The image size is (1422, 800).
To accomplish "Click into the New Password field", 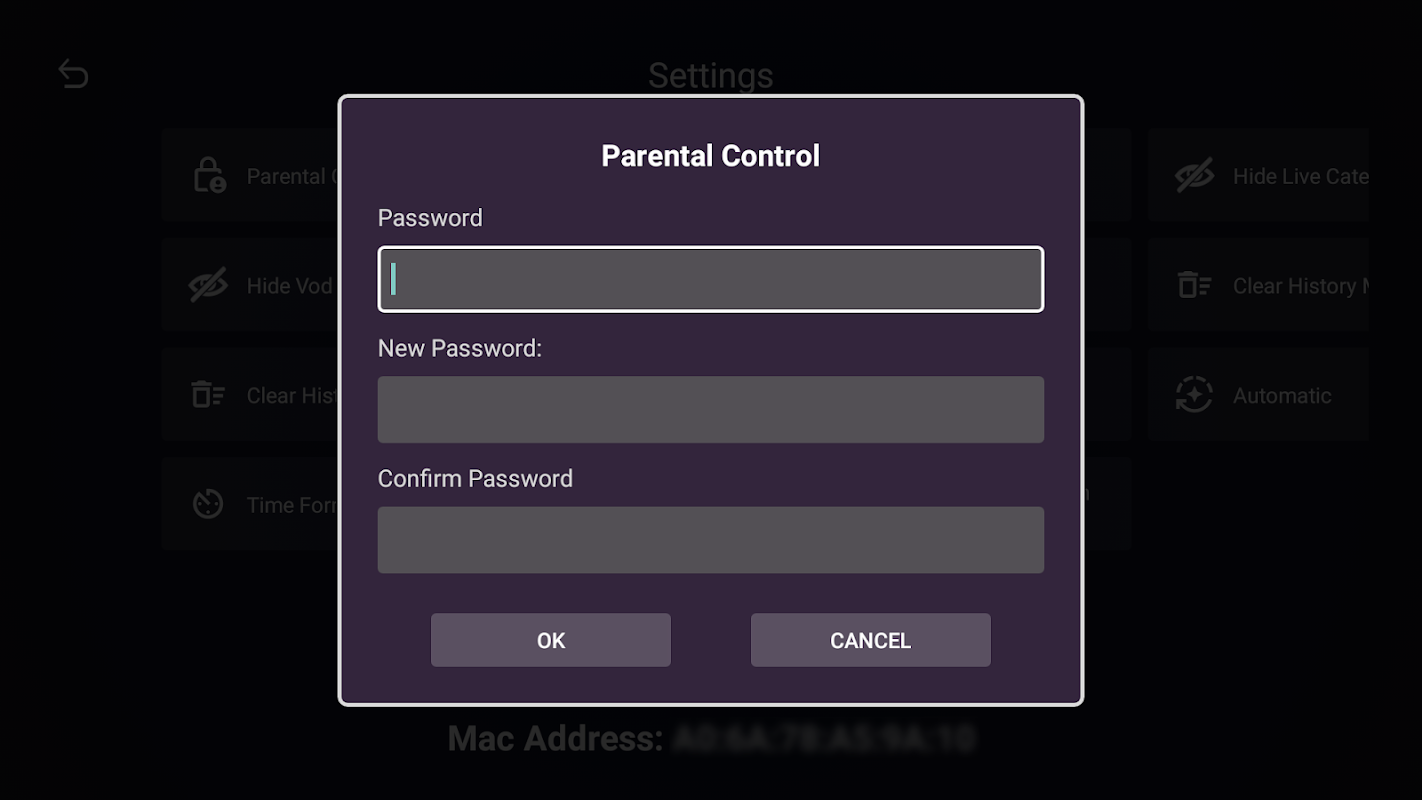I will 711,409.
